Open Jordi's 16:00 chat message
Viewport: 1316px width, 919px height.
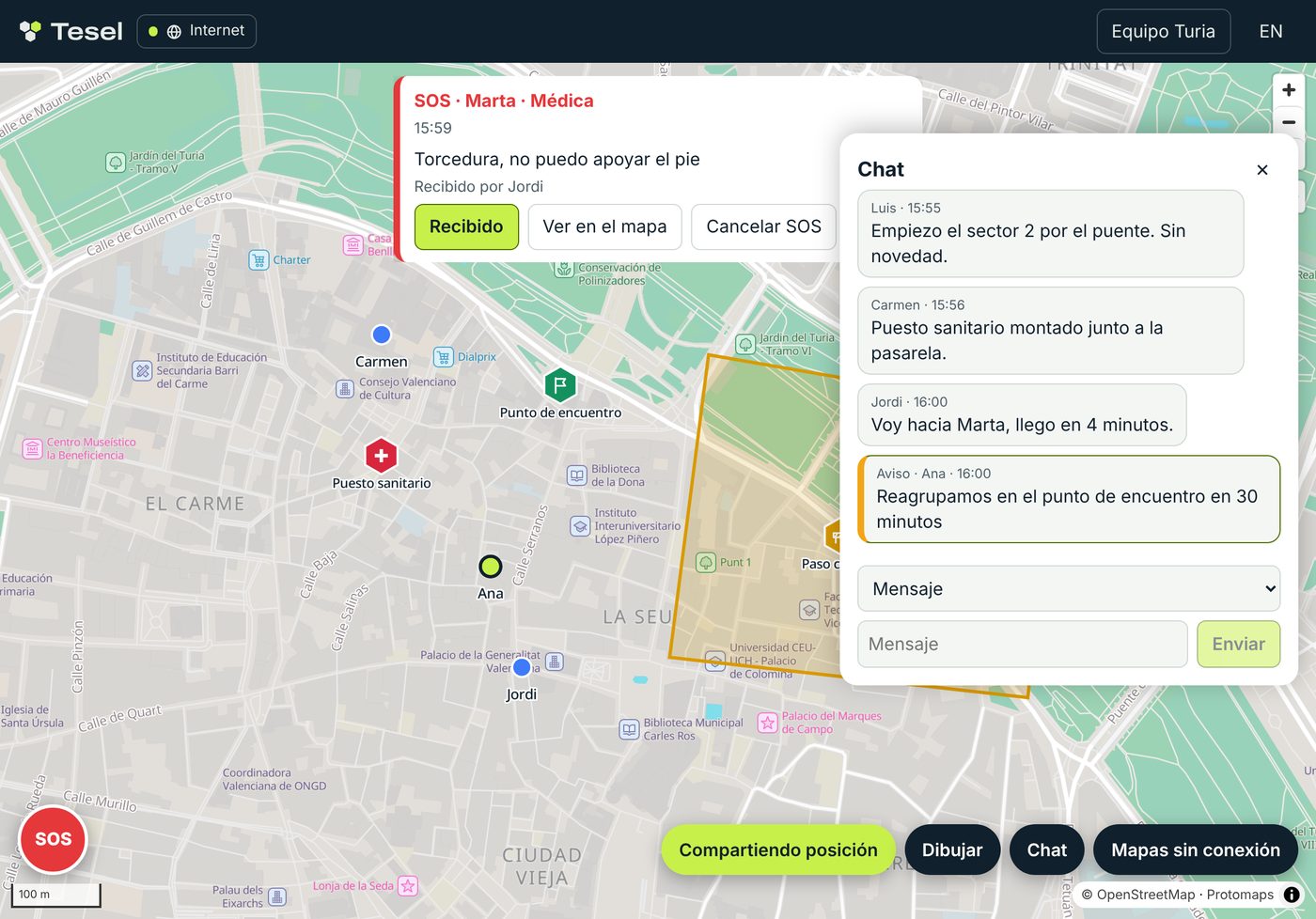(x=1022, y=414)
